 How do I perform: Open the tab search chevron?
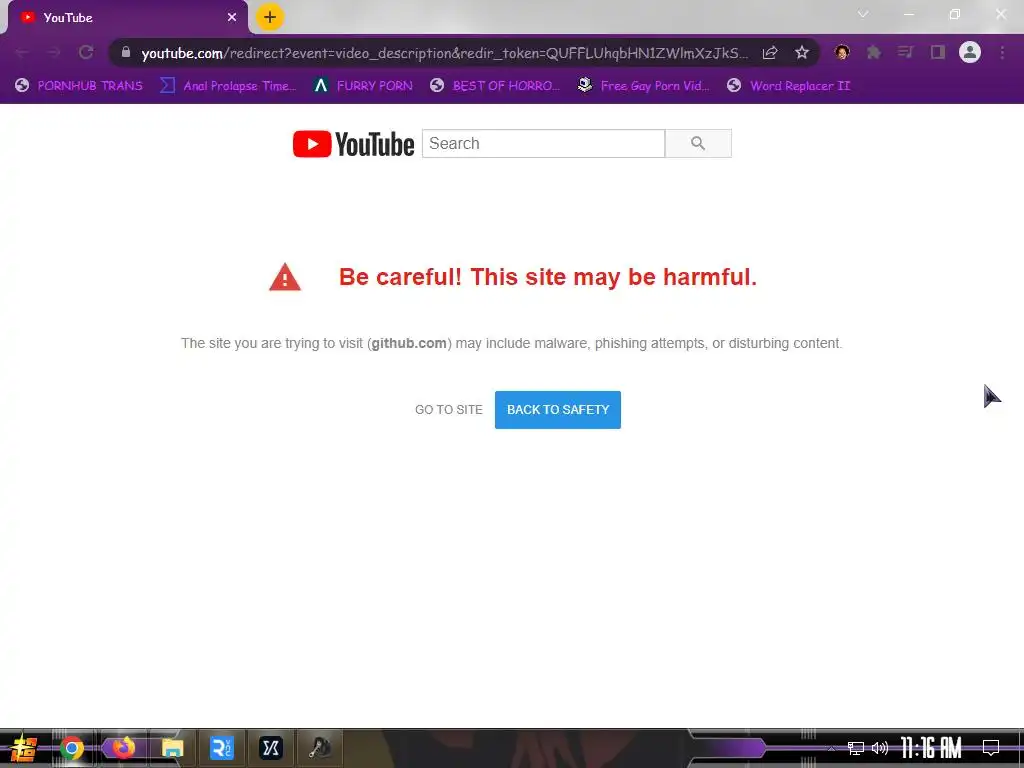coord(863,14)
